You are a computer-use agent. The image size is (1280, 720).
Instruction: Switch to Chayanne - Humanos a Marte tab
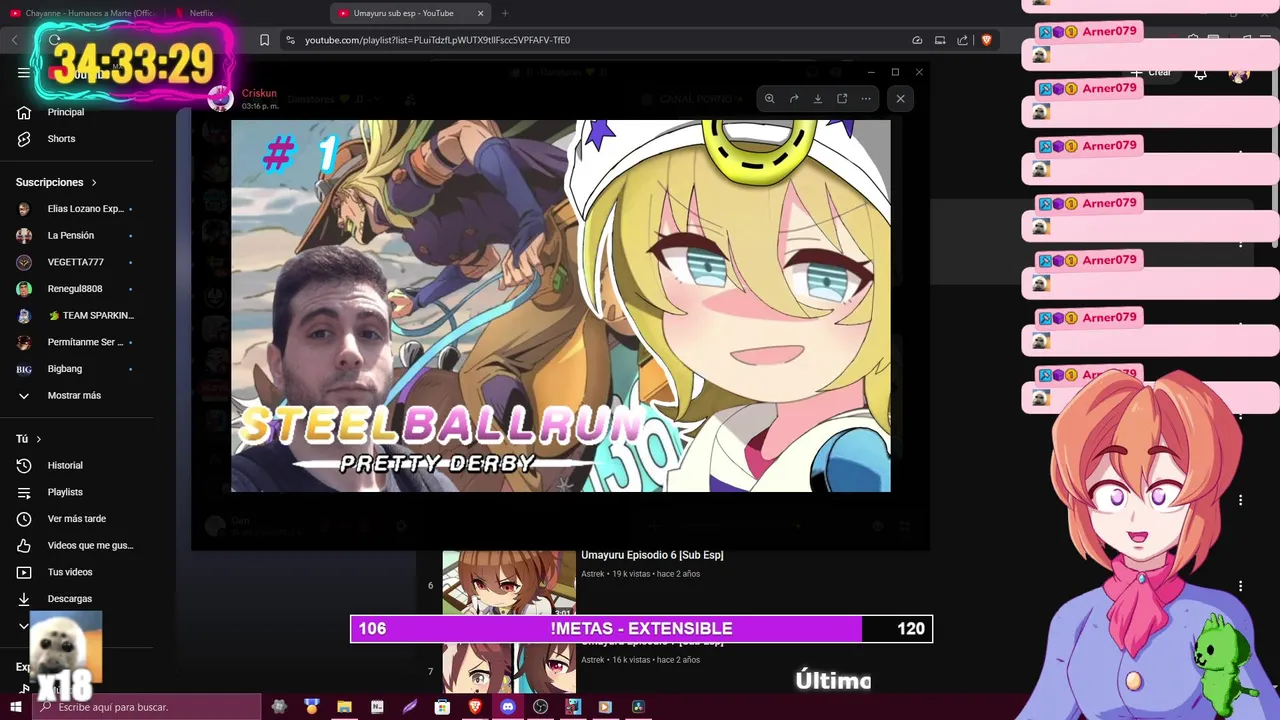tap(80, 13)
